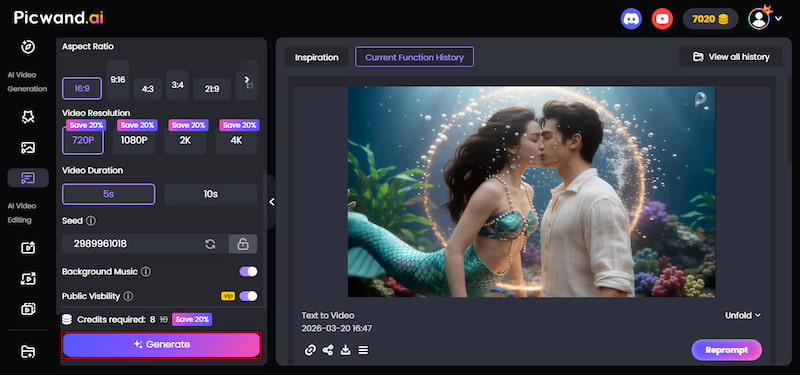Viewport: 800px width, 375px height.
Task: Click the Generate button
Action: coord(161,345)
